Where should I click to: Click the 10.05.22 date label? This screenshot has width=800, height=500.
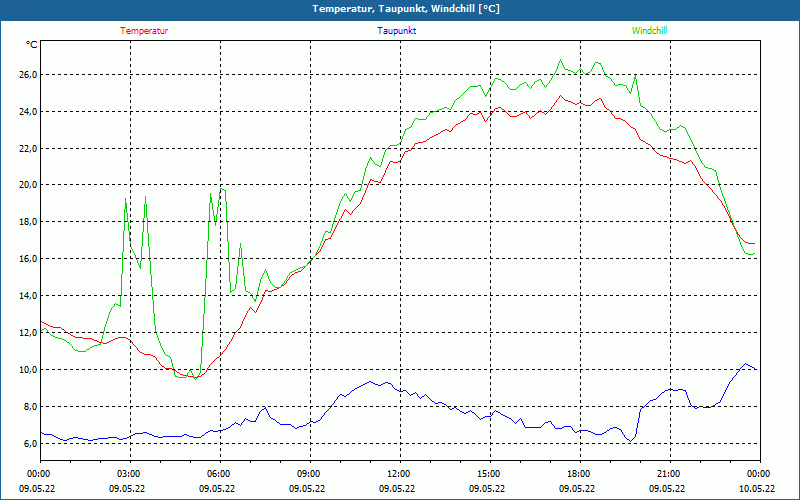pyautogui.click(x=756, y=488)
